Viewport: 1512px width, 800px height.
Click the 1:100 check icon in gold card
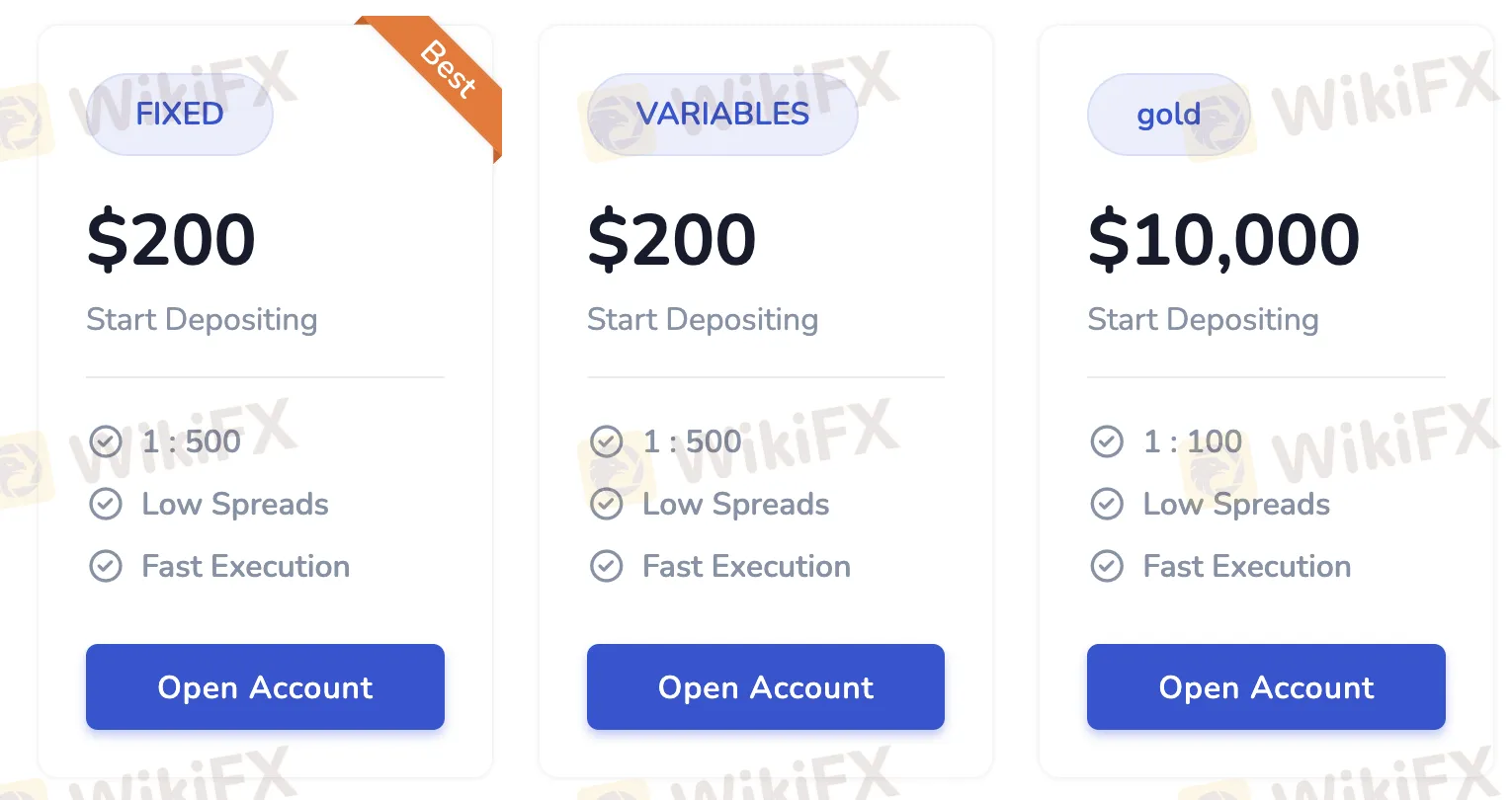1107,441
